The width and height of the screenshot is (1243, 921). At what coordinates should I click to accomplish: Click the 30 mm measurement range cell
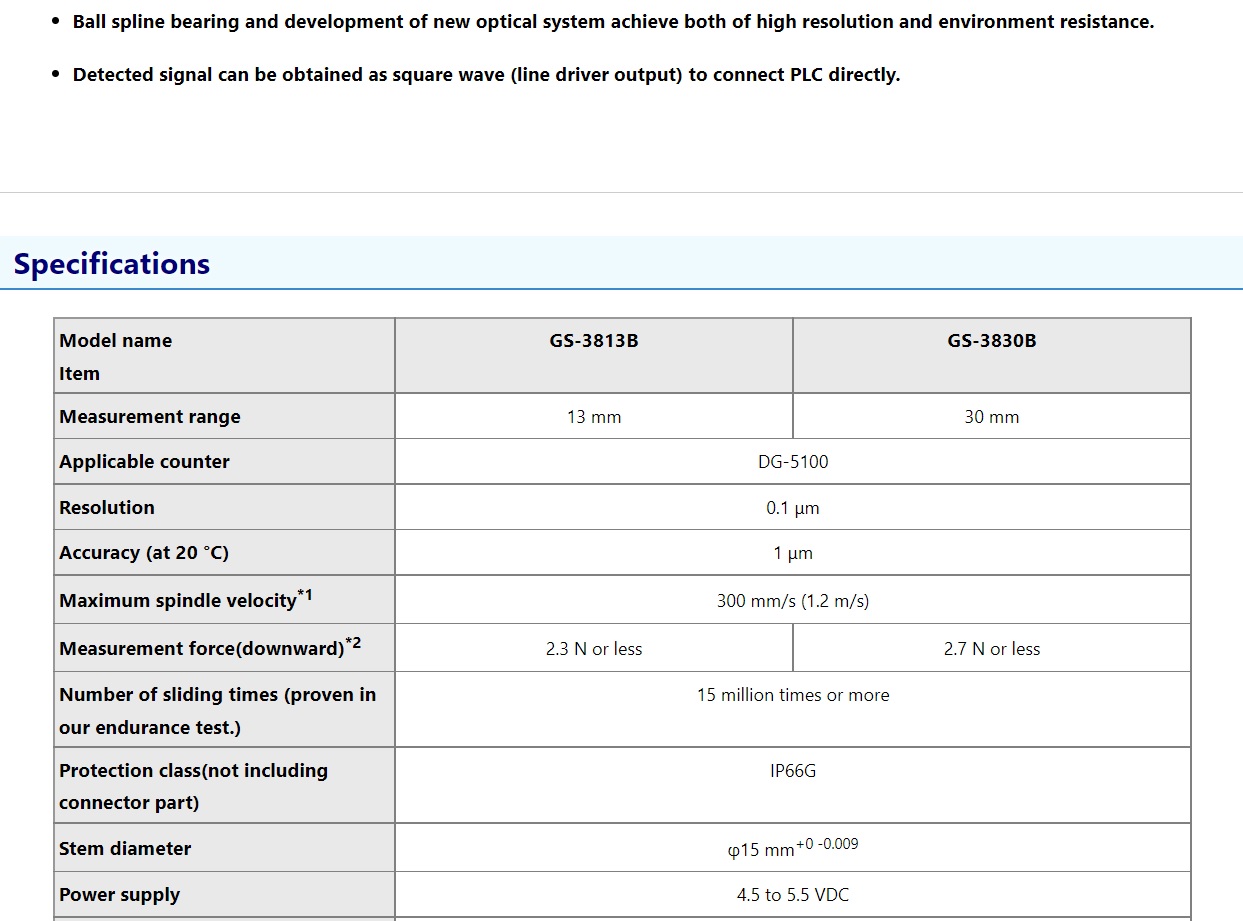pos(991,417)
